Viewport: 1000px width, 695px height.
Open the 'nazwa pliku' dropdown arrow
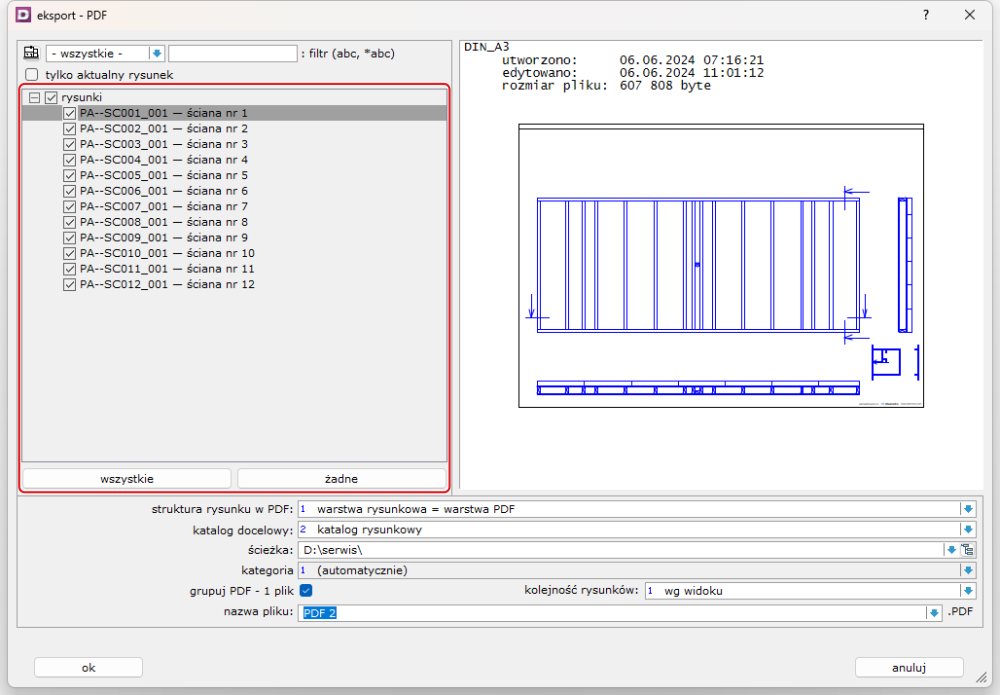pos(934,612)
